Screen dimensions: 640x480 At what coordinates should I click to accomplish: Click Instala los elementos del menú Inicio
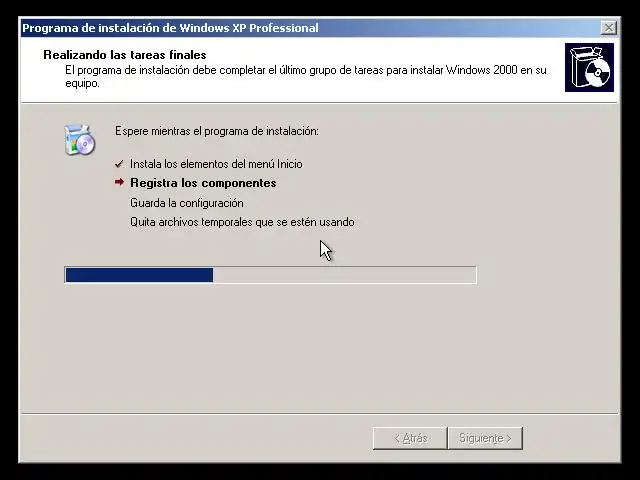click(216, 164)
